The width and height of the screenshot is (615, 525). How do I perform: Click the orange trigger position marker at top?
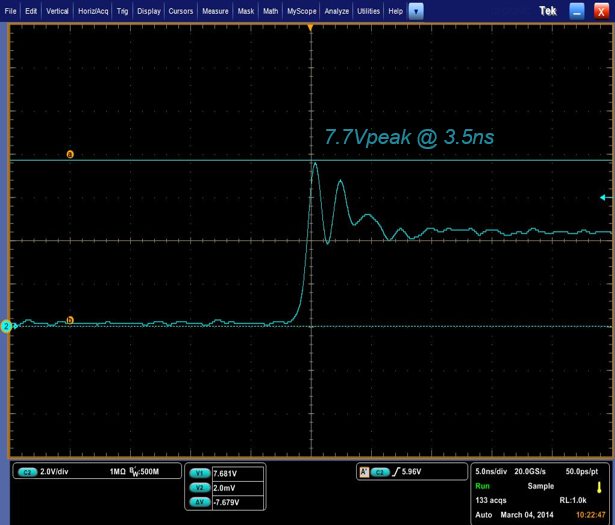coord(311,27)
